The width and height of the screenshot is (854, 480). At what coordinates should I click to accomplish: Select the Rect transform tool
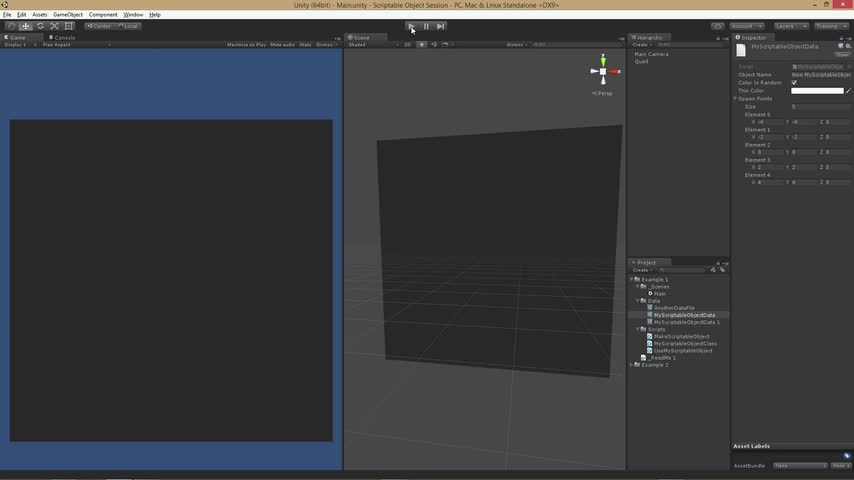tap(68, 26)
